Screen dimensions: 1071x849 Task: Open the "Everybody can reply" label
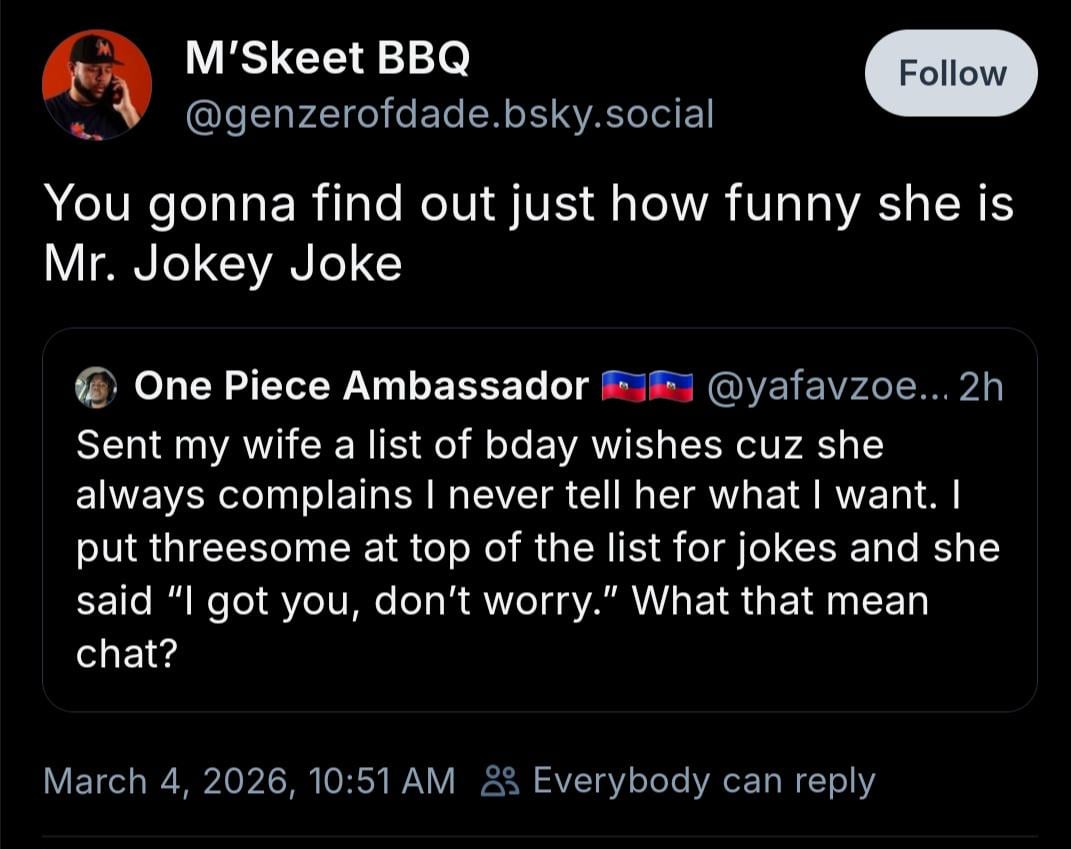coord(703,781)
